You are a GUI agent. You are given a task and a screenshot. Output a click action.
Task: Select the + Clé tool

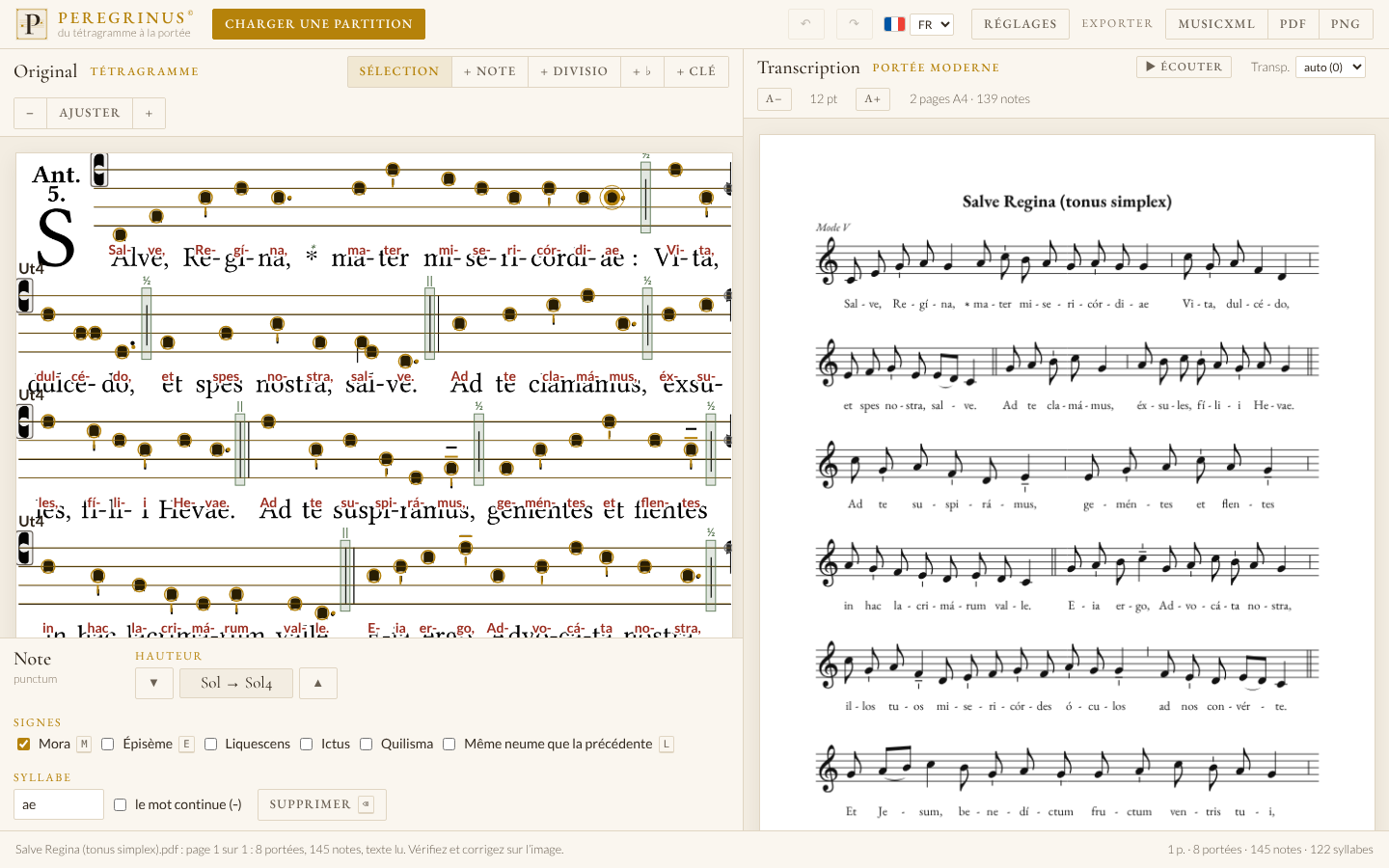point(696,71)
